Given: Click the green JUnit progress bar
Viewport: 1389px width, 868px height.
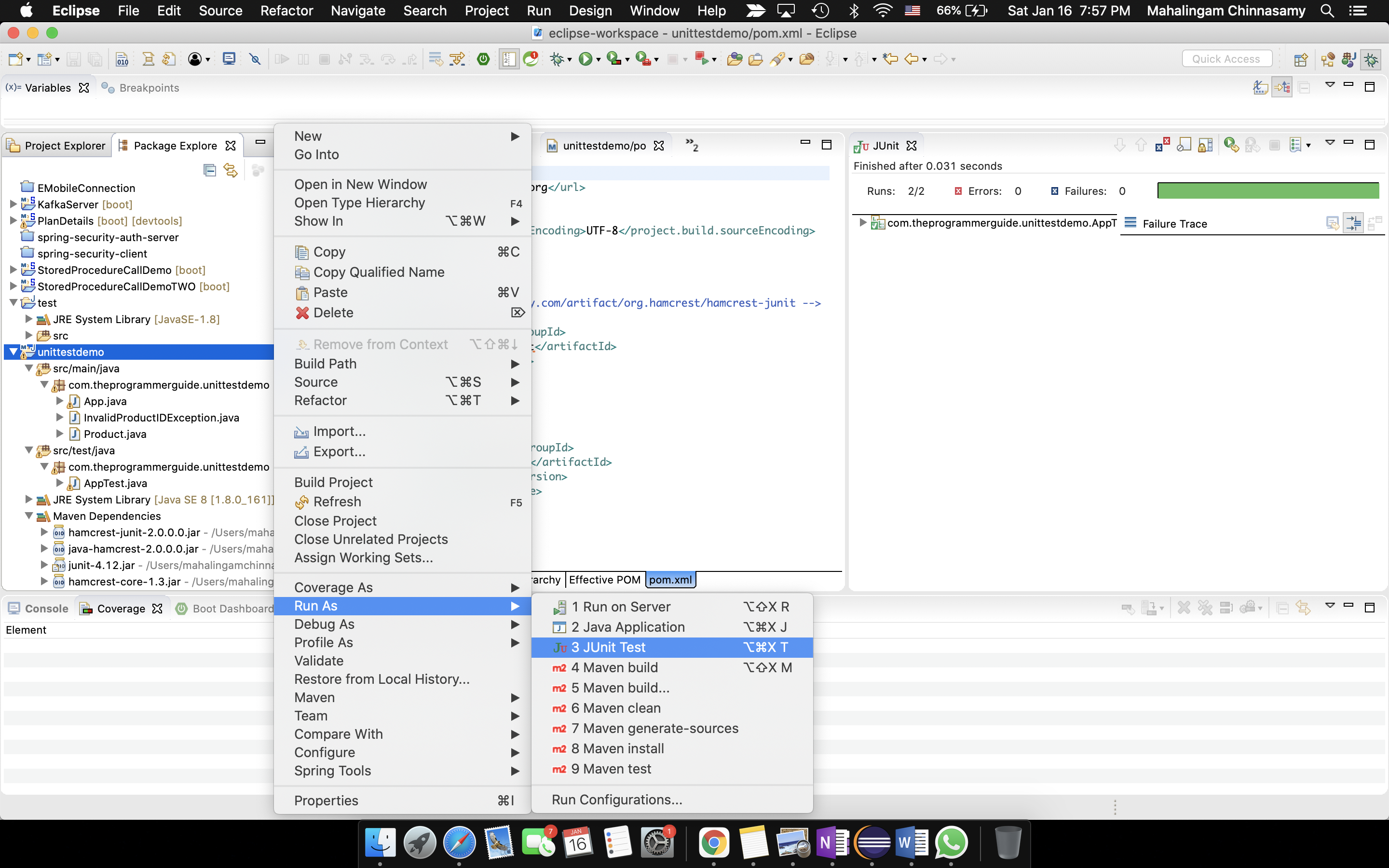Looking at the screenshot, I should [x=1267, y=190].
